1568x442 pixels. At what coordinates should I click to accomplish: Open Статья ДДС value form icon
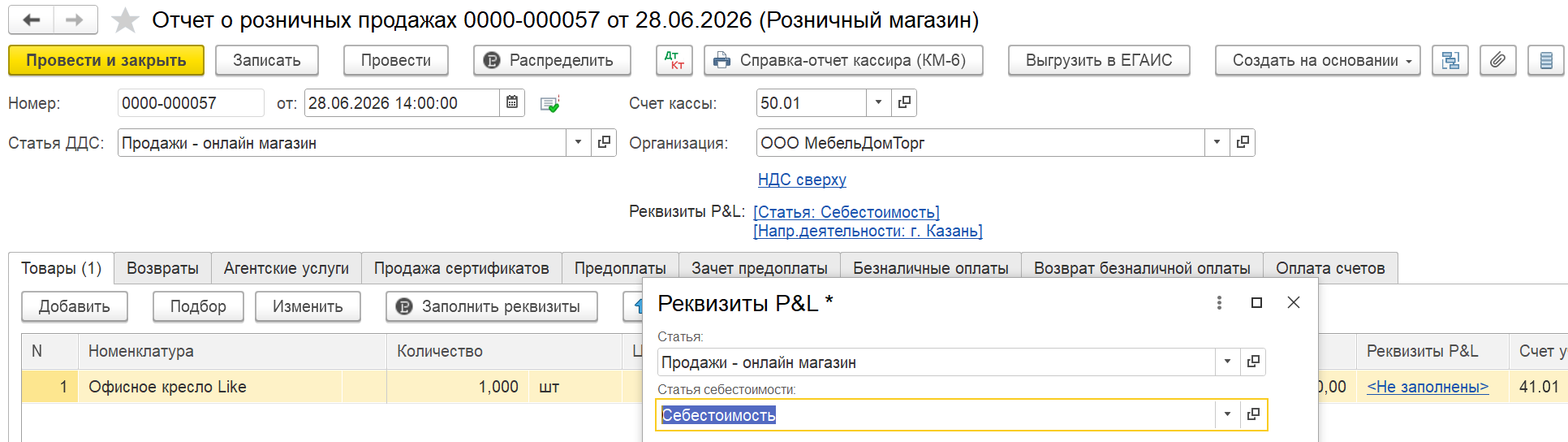click(x=604, y=142)
